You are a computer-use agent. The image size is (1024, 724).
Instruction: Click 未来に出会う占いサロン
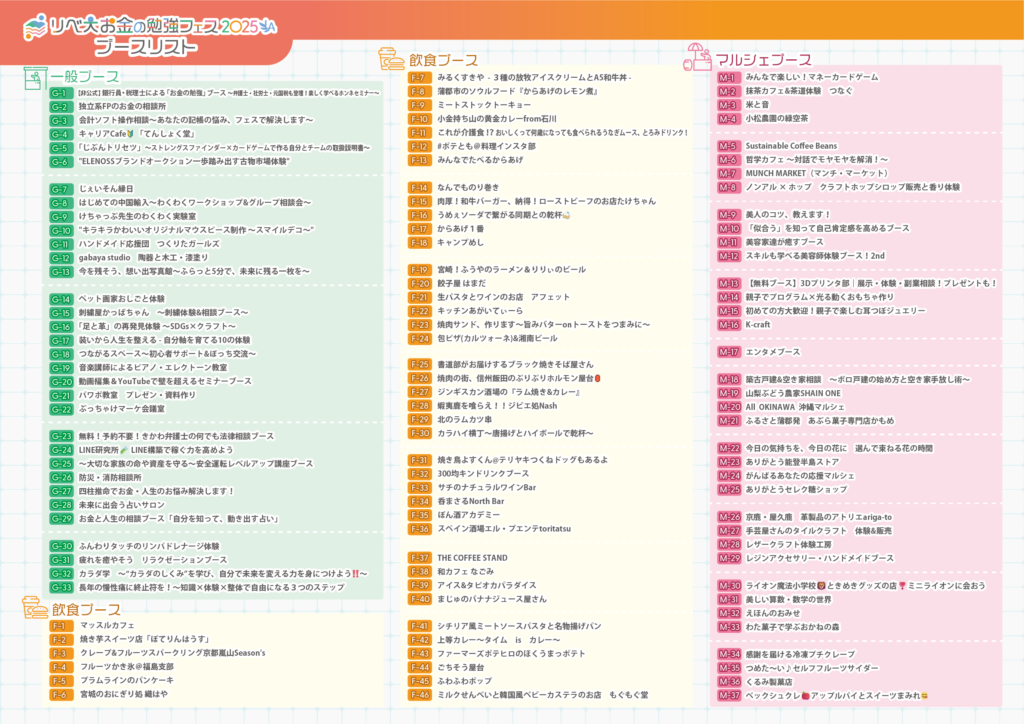108,505
